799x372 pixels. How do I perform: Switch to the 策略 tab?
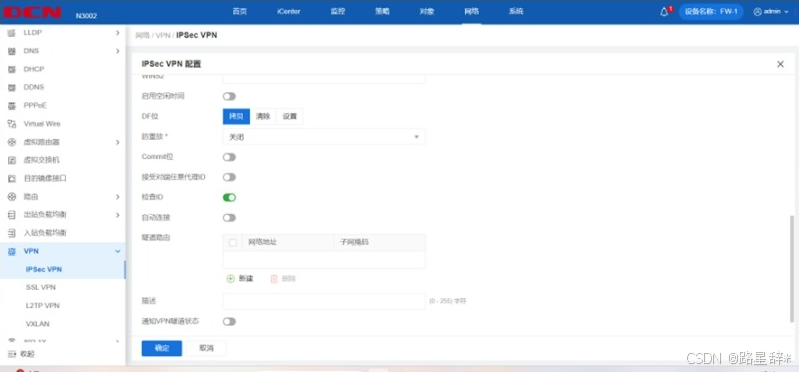tap(382, 12)
